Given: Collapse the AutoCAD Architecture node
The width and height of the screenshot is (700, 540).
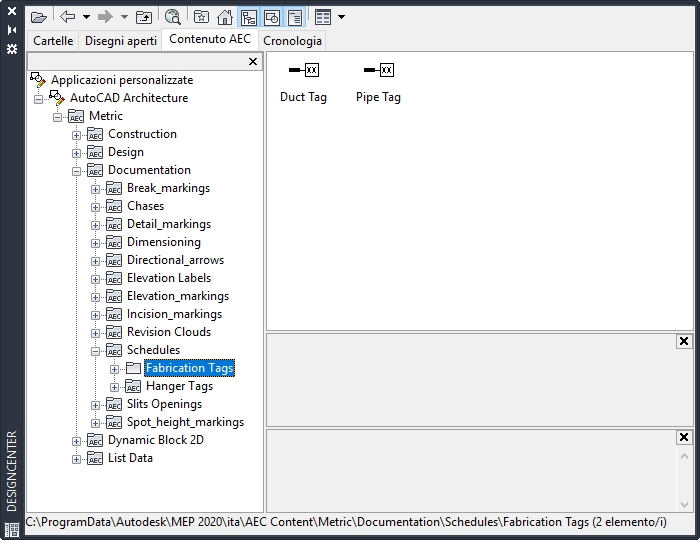Looking at the screenshot, I should (39, 99).
